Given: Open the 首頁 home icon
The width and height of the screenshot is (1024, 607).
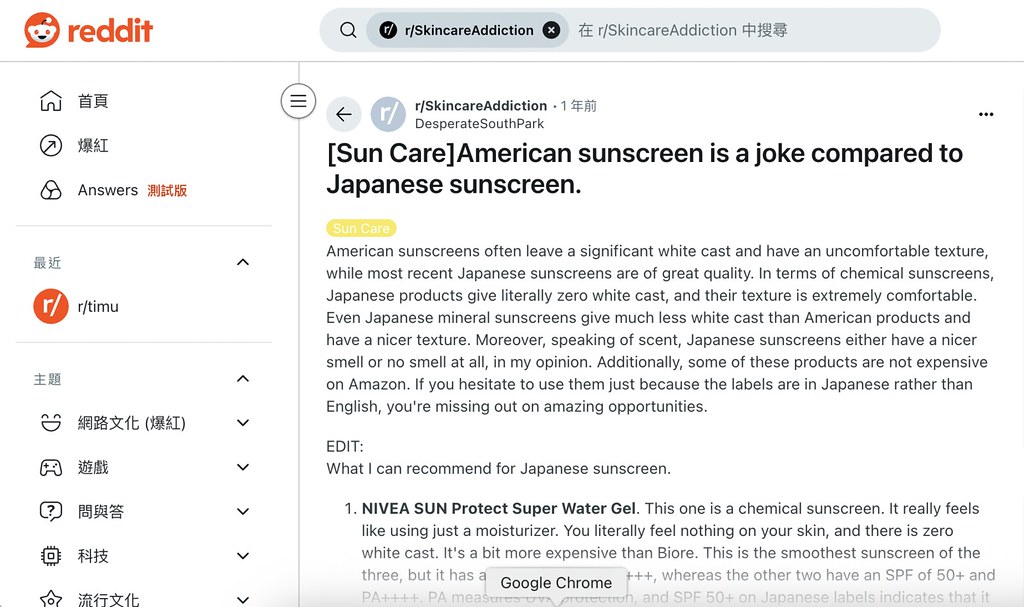Looking at the screenshot, I should pyautogui.click(x=51, y=101).
